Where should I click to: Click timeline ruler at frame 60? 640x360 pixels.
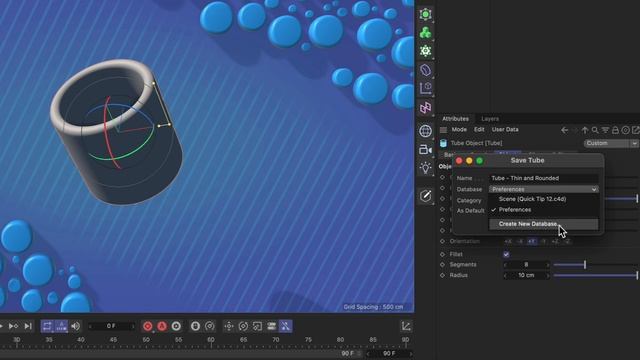(211, 340)
